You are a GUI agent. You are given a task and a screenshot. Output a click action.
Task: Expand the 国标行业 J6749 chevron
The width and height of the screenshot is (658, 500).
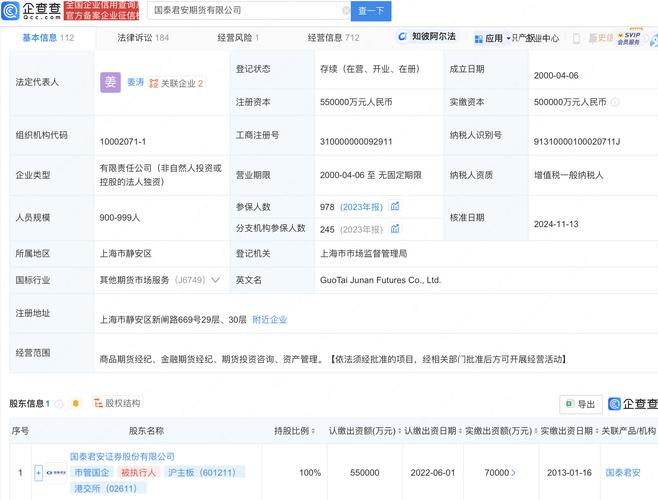coord(215,280)
